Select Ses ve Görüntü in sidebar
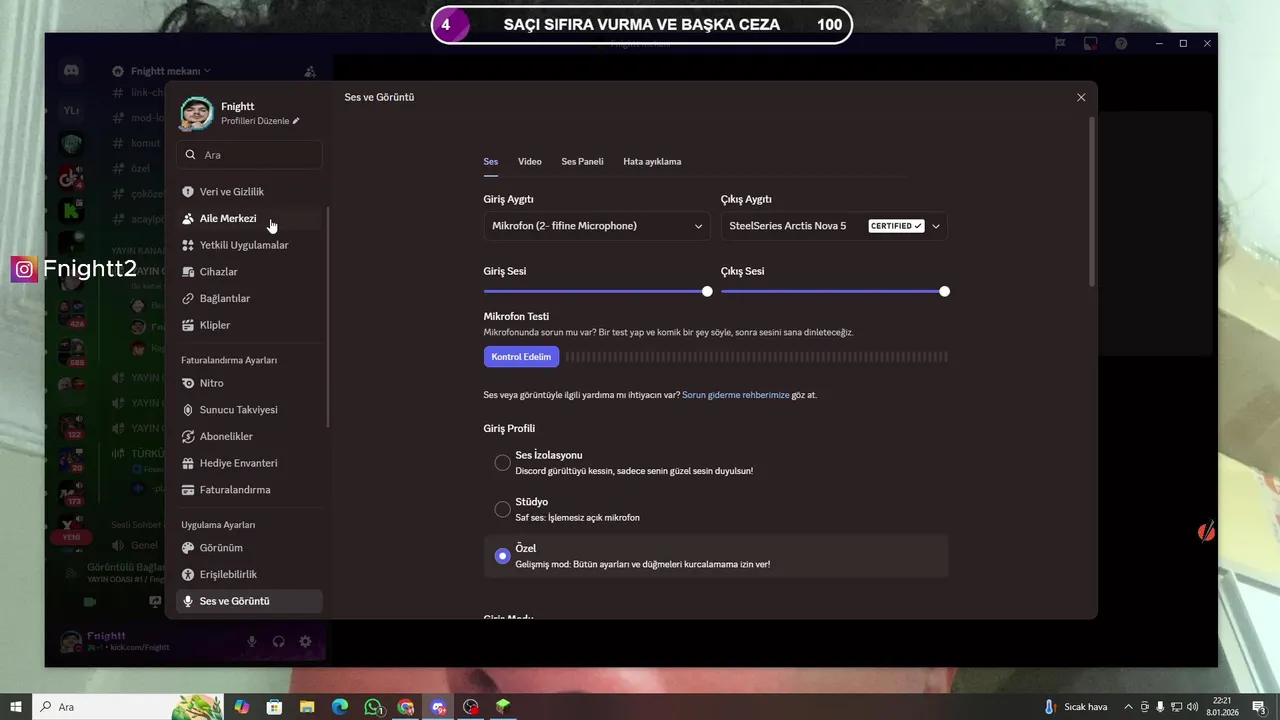 [x=249, y=601]
